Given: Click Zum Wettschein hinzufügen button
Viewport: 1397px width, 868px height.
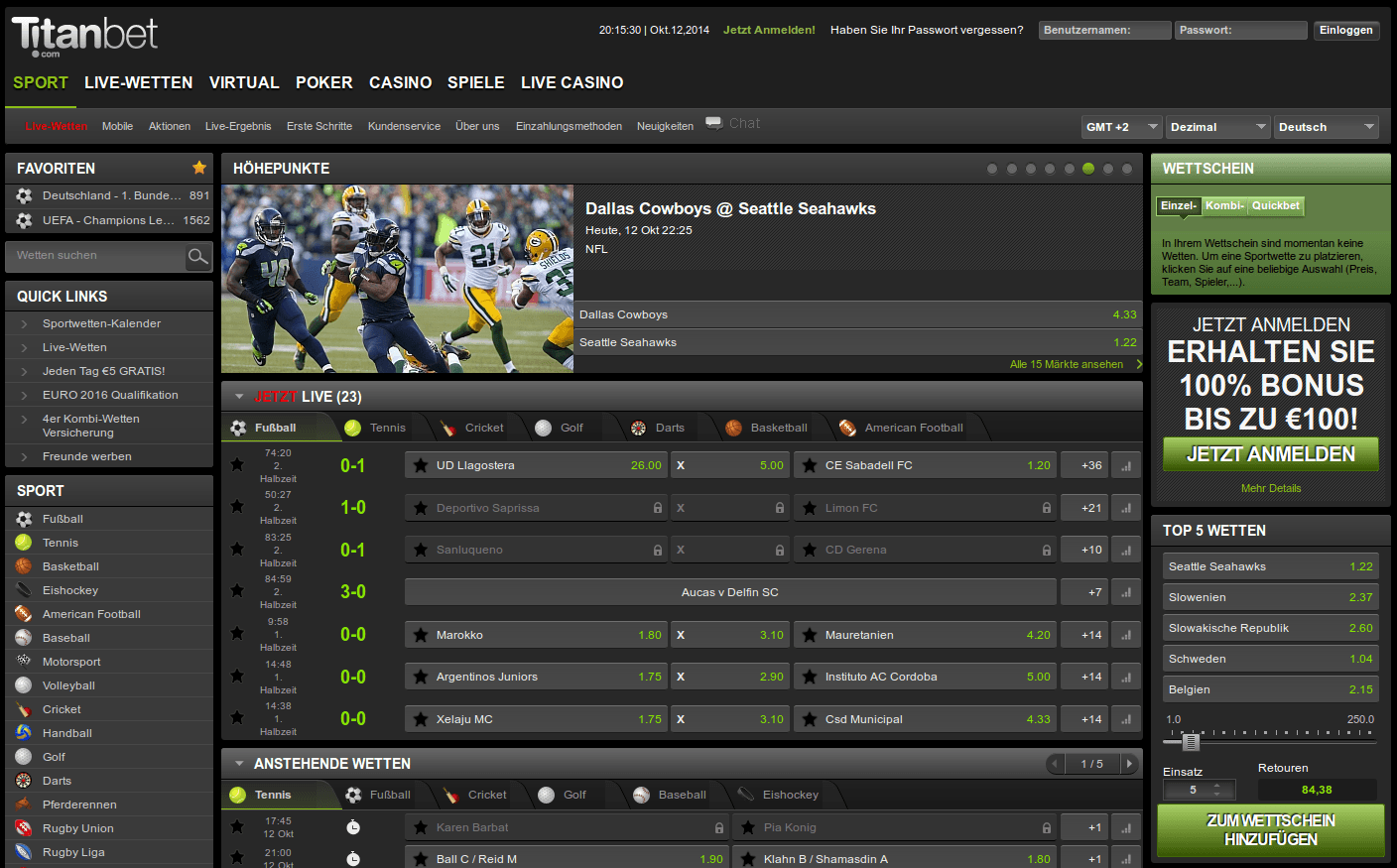Looking at the screenshot, I should (x=1271, y=830).
